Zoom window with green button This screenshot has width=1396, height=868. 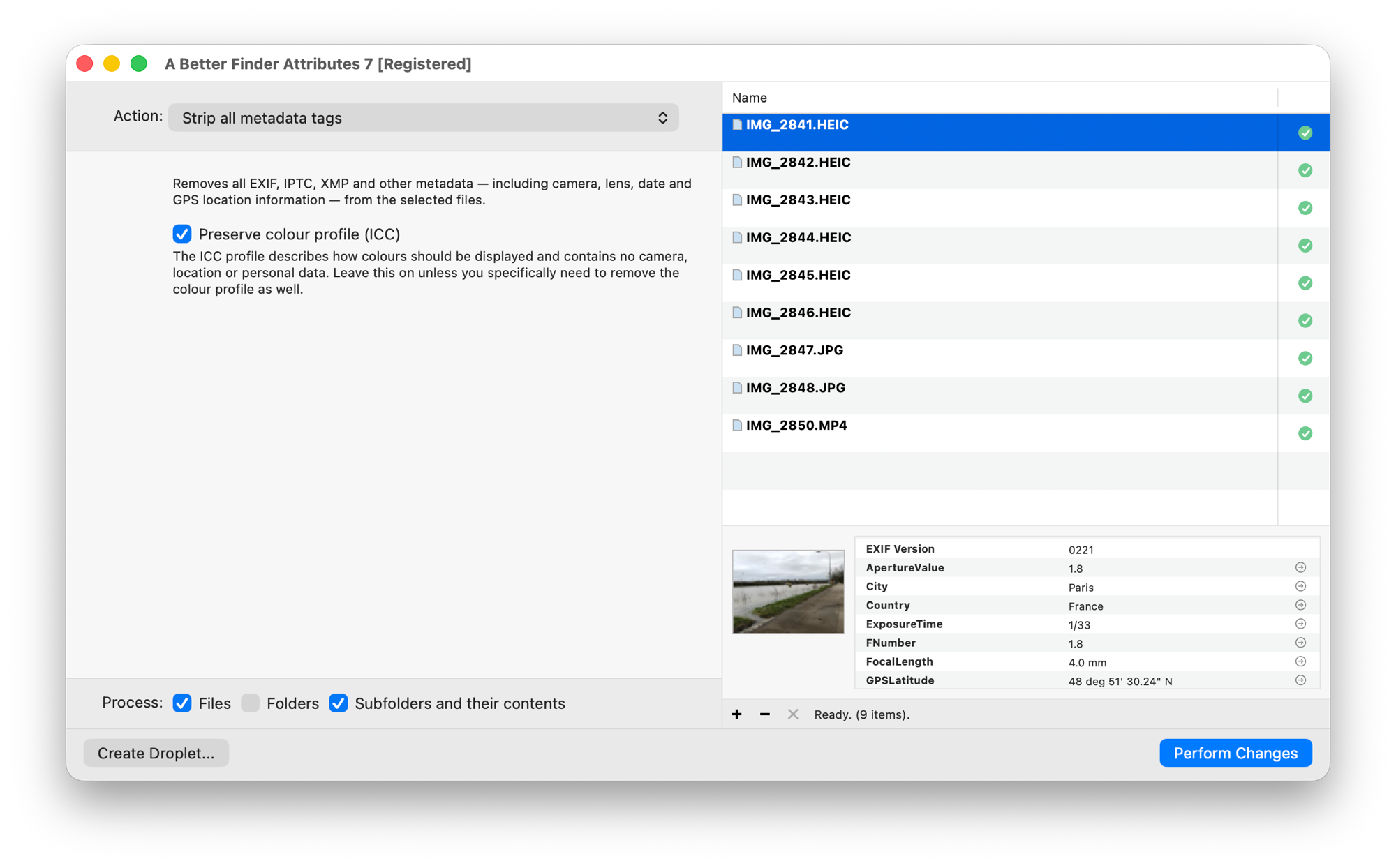(139, 63)
